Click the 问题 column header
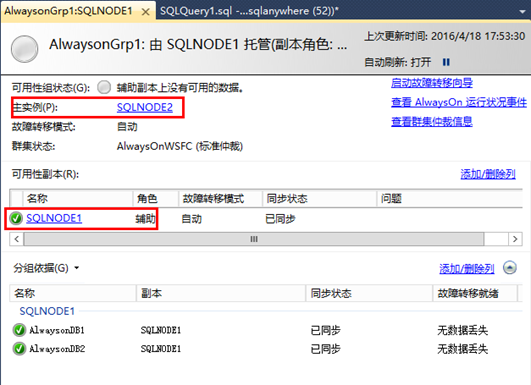The height and width of the screenshot is (385, 531). click(450, 198)
